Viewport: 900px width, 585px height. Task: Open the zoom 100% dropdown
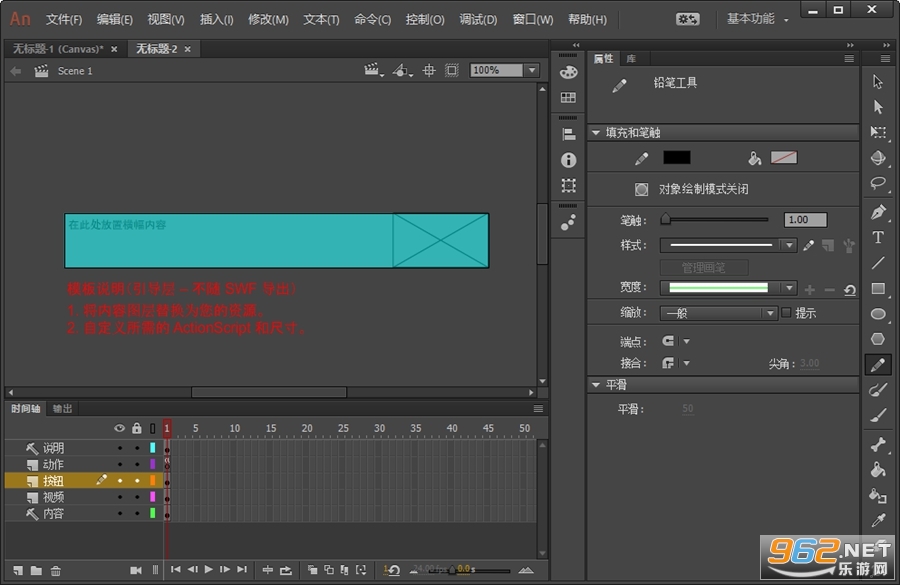pos(532,70)
